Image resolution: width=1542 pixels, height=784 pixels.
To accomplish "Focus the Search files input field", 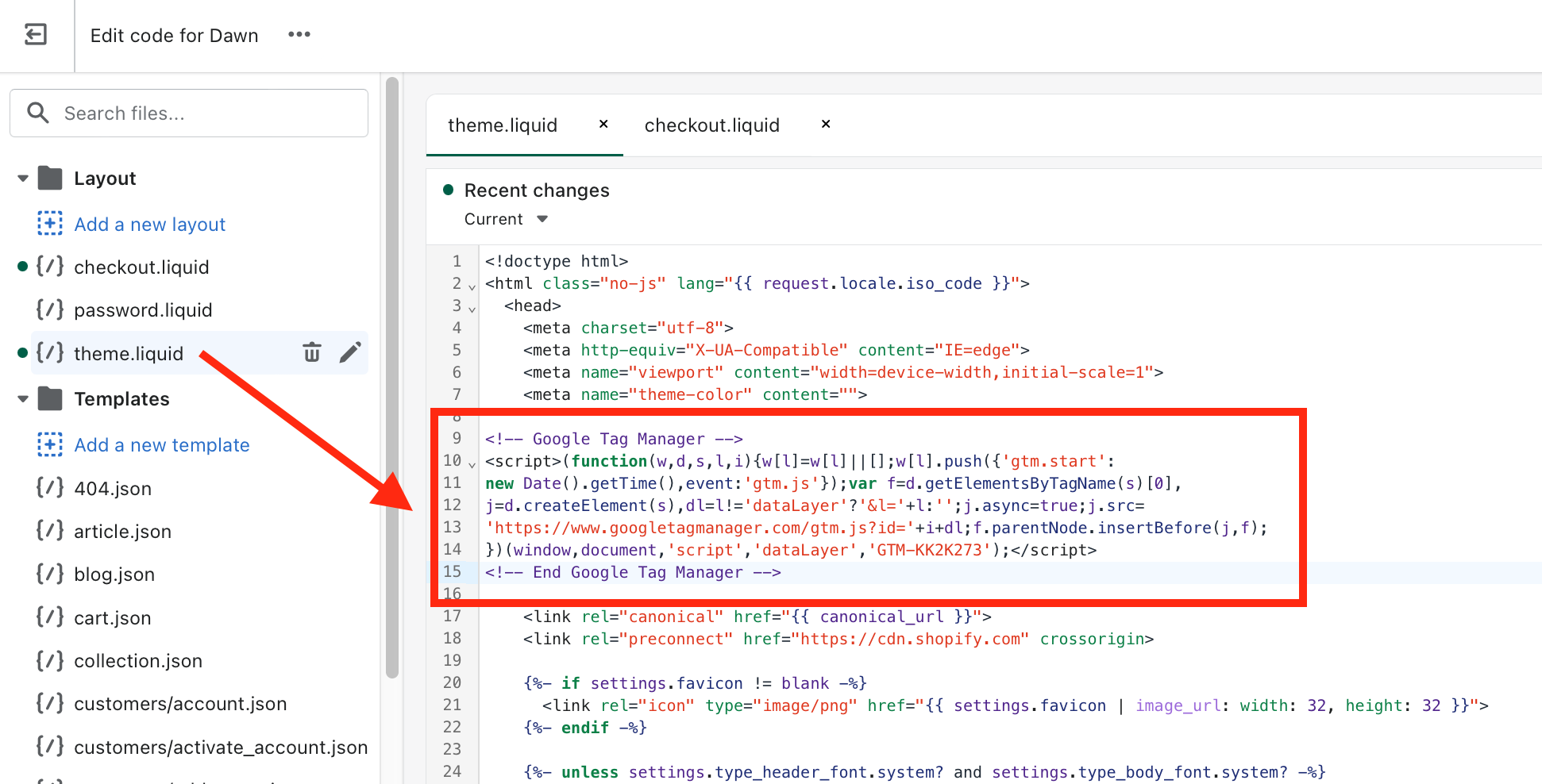I will pos(189,113).
